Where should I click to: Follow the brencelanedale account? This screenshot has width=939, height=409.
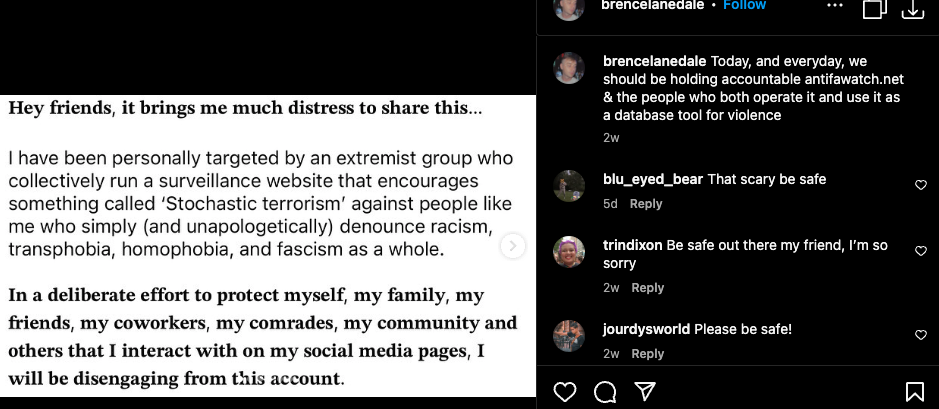(744, 5)
